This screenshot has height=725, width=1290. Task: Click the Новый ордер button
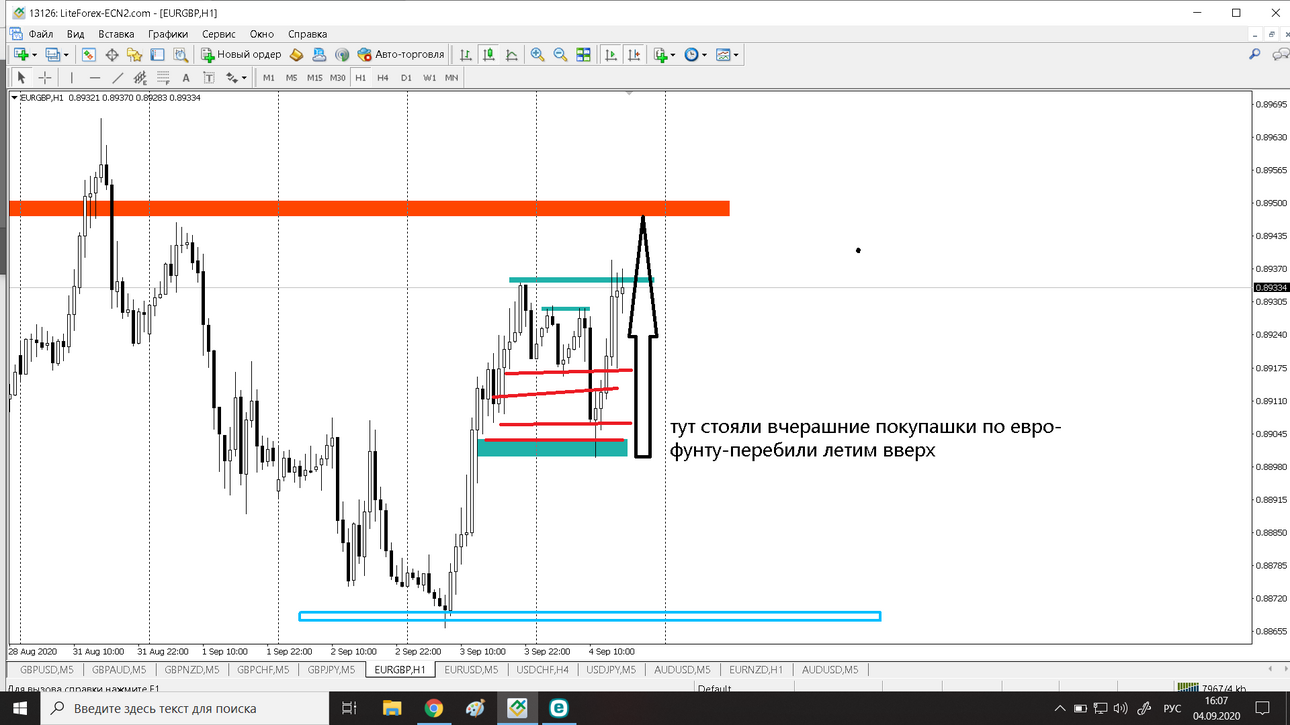(x=241, y=55)
